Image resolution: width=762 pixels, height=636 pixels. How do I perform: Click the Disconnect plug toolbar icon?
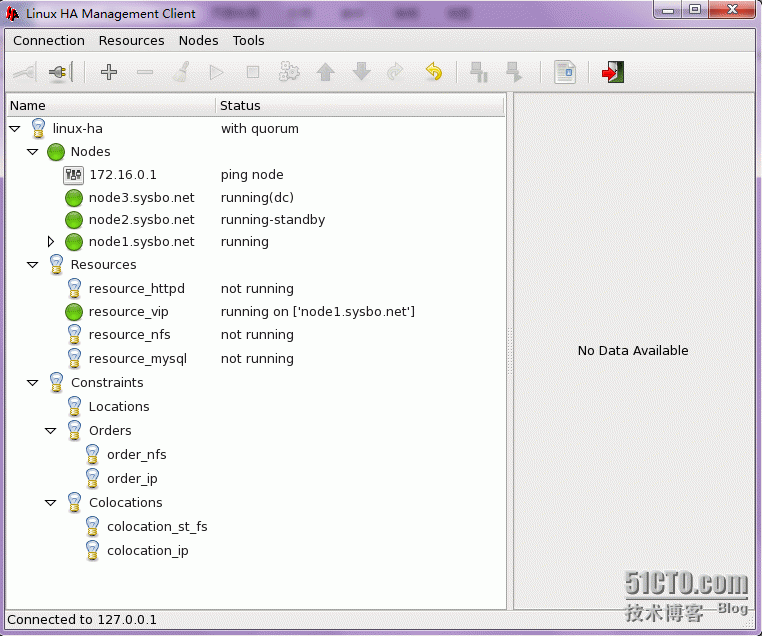coord(61,73)
